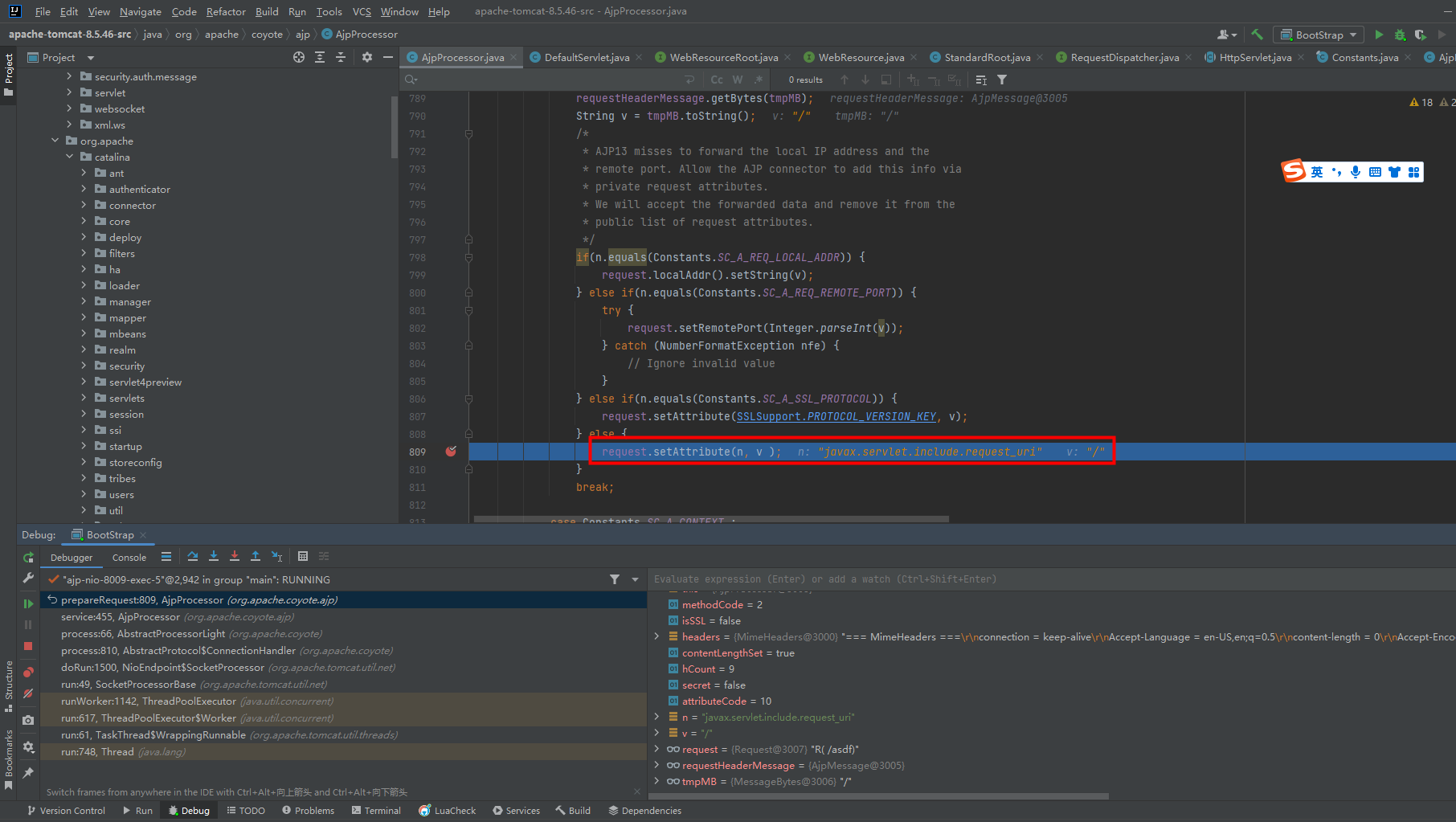
Task: Switch to DefaultServlet.java tab
Action: pos(587,57)
